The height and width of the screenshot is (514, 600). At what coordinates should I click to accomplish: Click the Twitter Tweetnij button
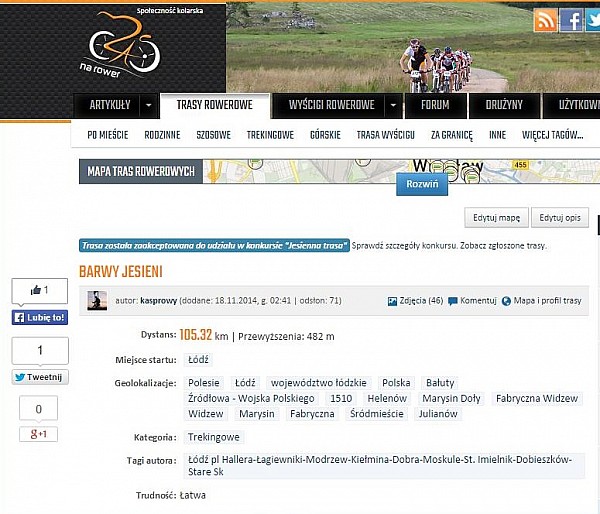pos(40,377)
